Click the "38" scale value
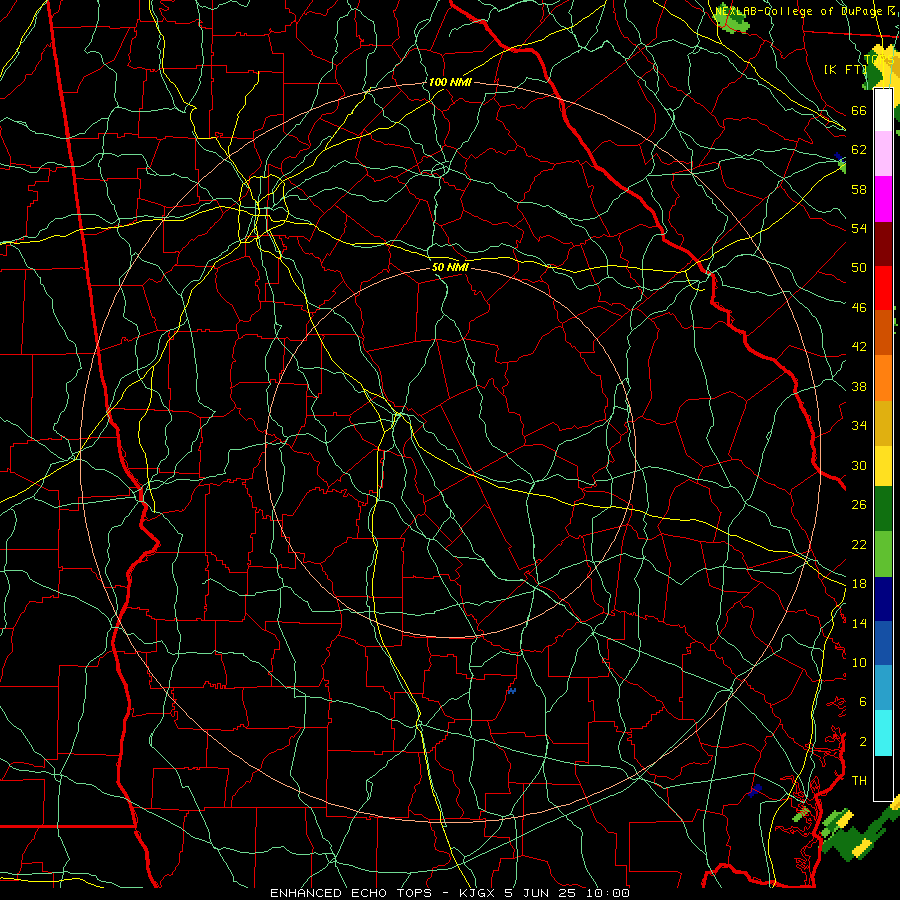The image size is (900, 900). pyautogui.click(x=859, y=386)
